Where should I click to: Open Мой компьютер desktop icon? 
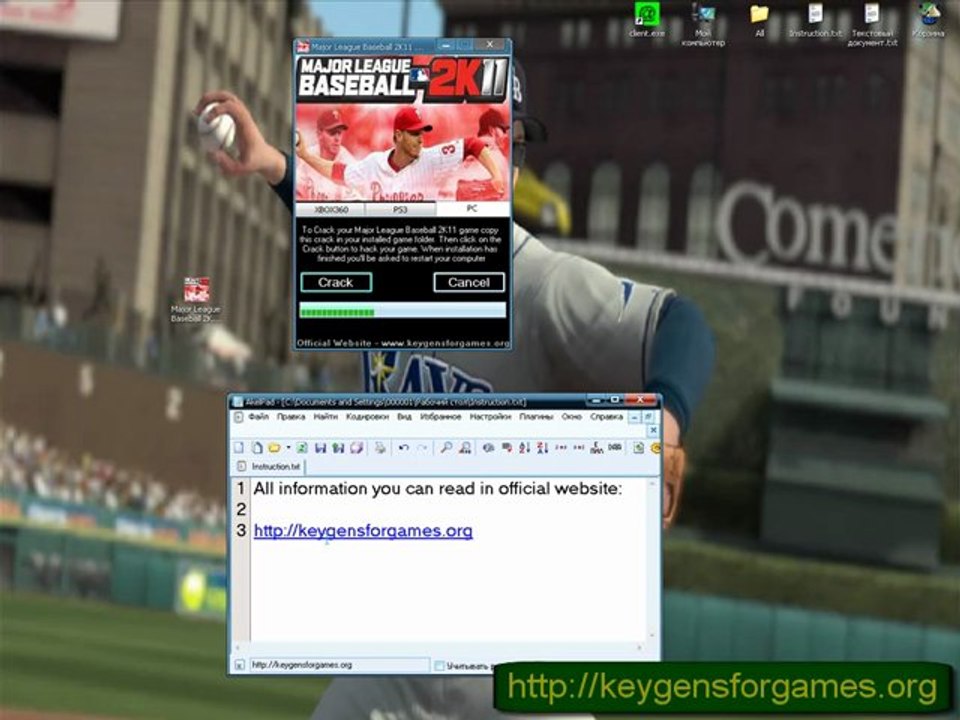point(703,24)
